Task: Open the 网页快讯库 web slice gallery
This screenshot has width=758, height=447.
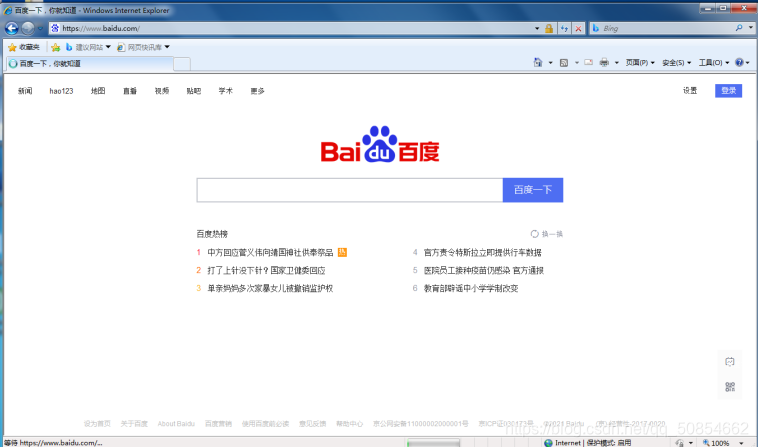Action: click(x=144, y=47)
